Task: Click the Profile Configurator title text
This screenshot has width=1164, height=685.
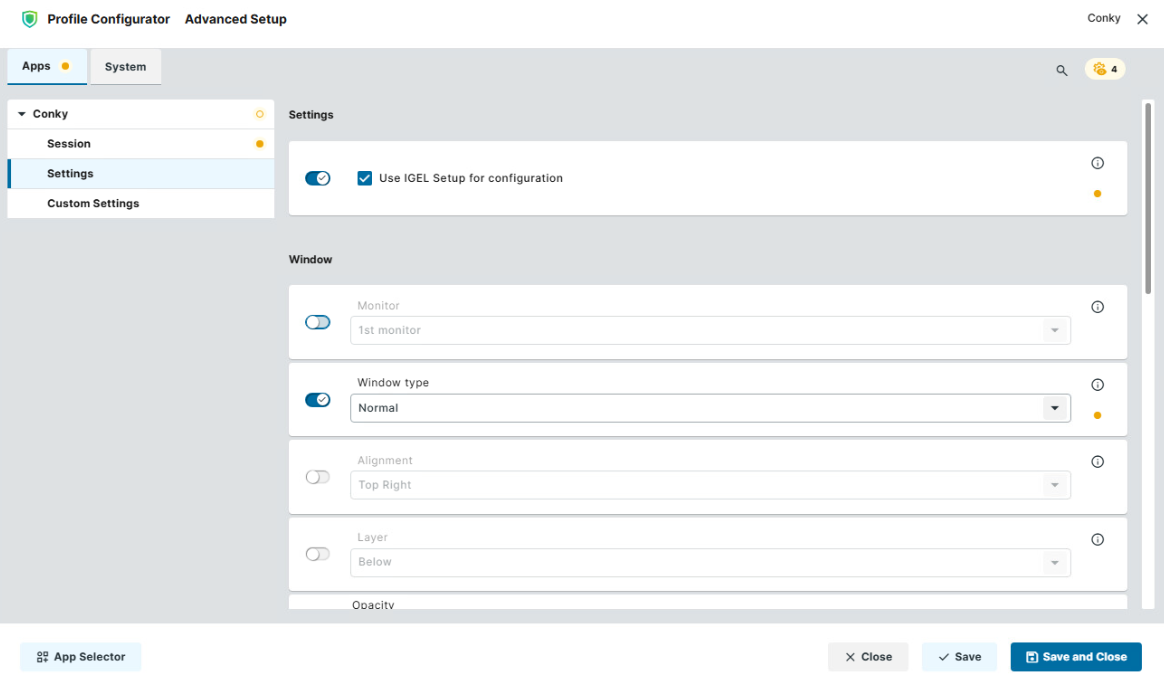Action: pos(108,19)
